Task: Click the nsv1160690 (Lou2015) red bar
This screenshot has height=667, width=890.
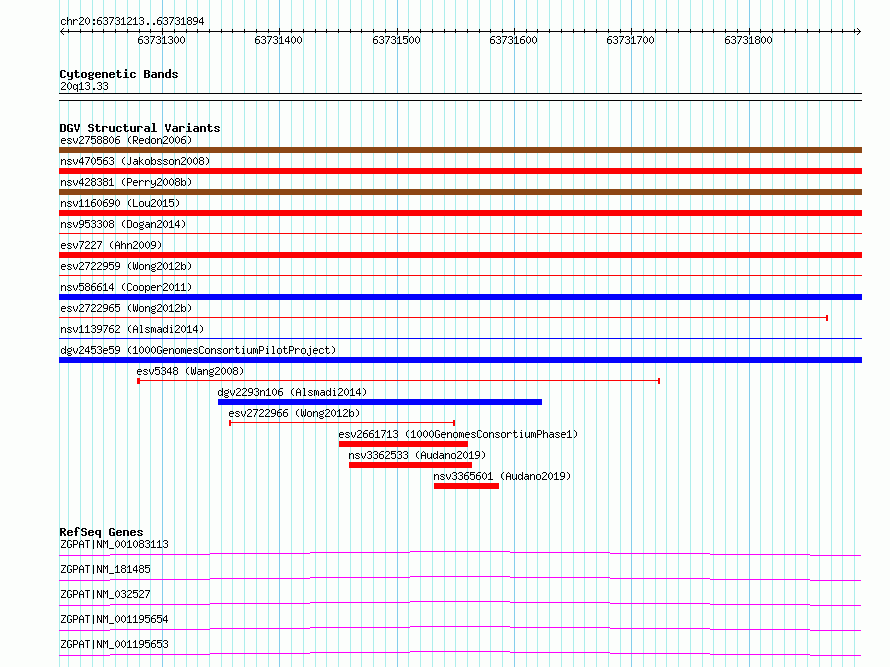Action: (x=460, y=213)
